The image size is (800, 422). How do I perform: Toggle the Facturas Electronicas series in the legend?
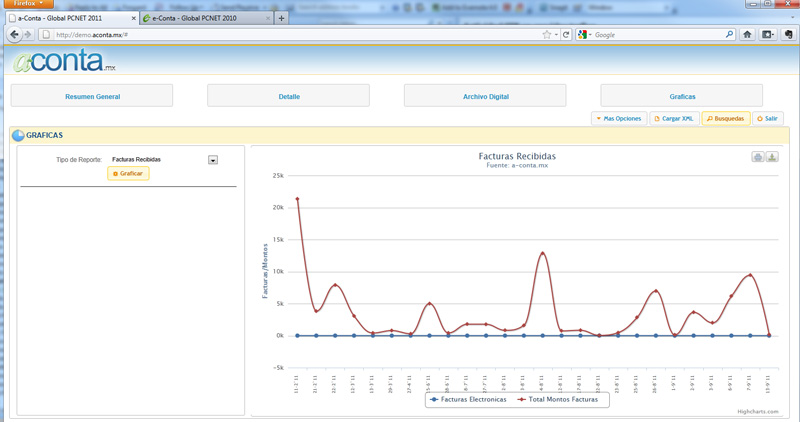pos(468,400)
